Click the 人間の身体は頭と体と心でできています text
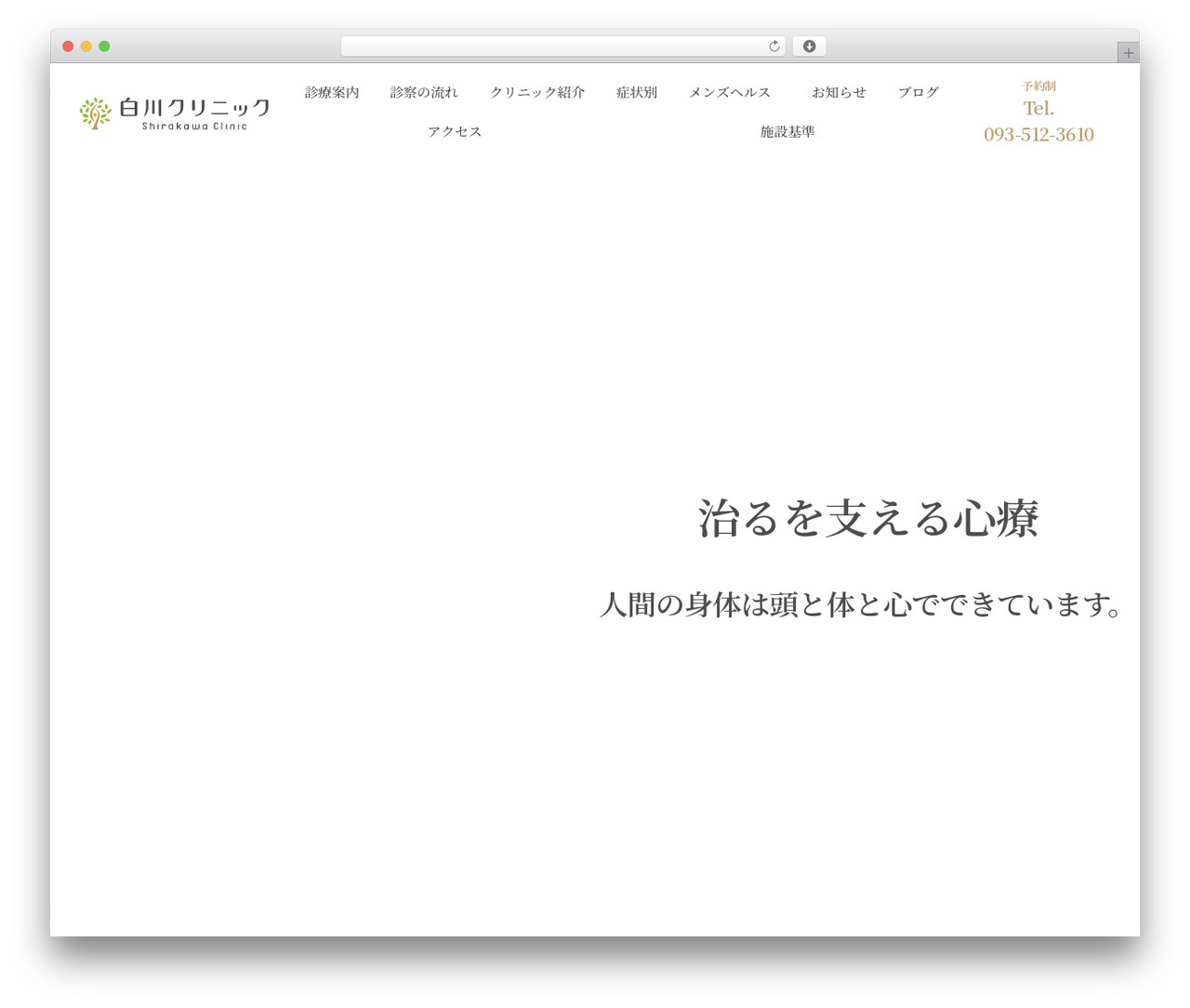This screenshot has height=1008, width=1190. point(862,604)
